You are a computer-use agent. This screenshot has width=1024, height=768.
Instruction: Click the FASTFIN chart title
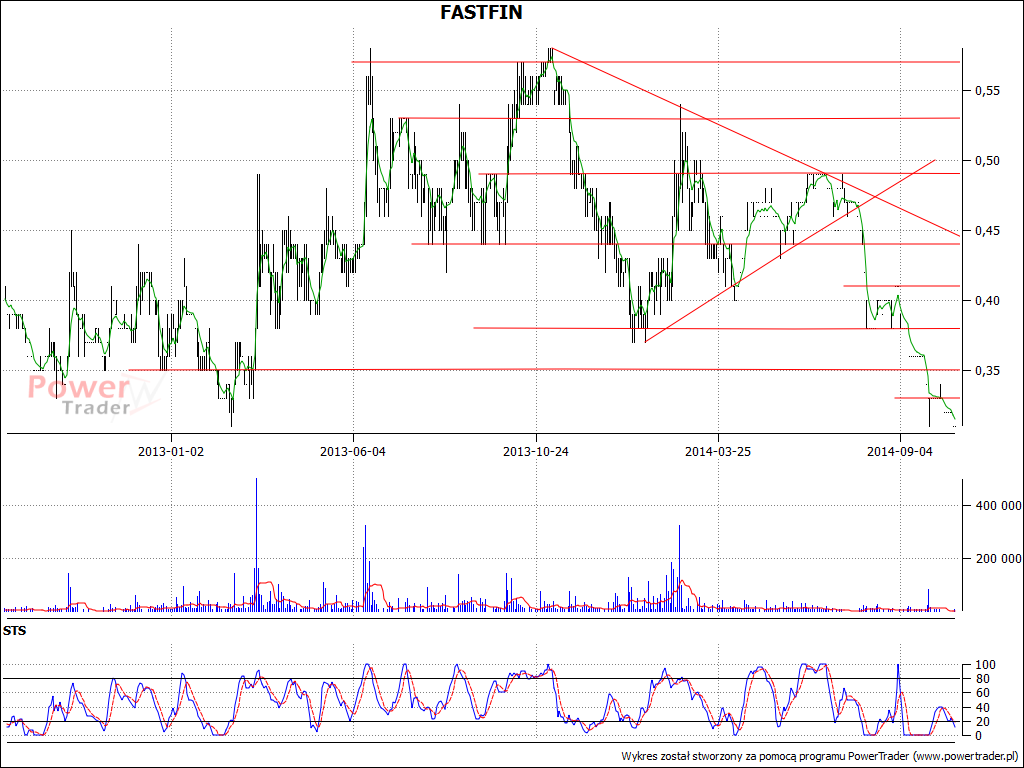481,12
